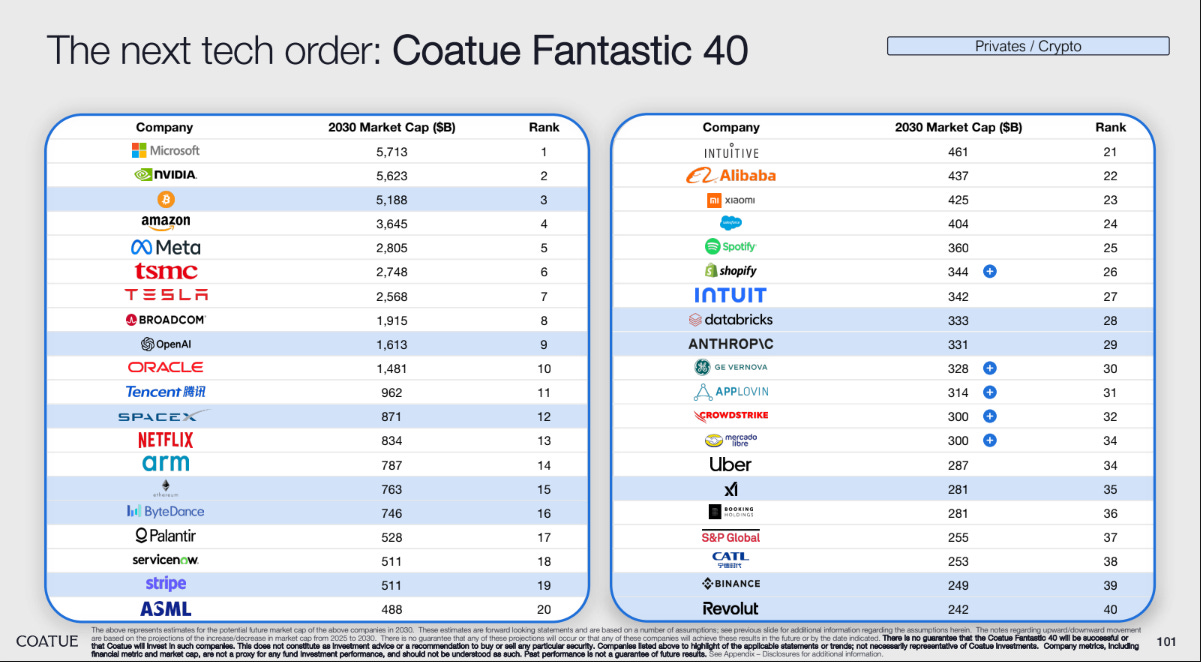This screenshot has width=1201, height=662.
Task: Click the red CrowdStrike logo
Action: [730, 415]
